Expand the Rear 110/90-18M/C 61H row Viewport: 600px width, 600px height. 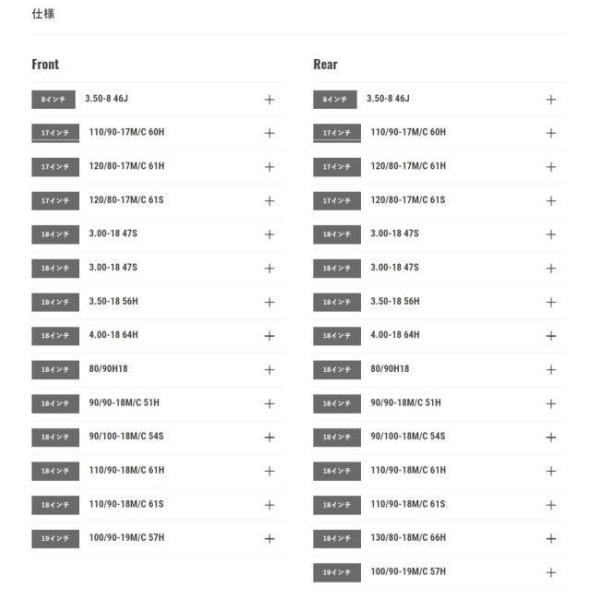(x=551, y=471)
